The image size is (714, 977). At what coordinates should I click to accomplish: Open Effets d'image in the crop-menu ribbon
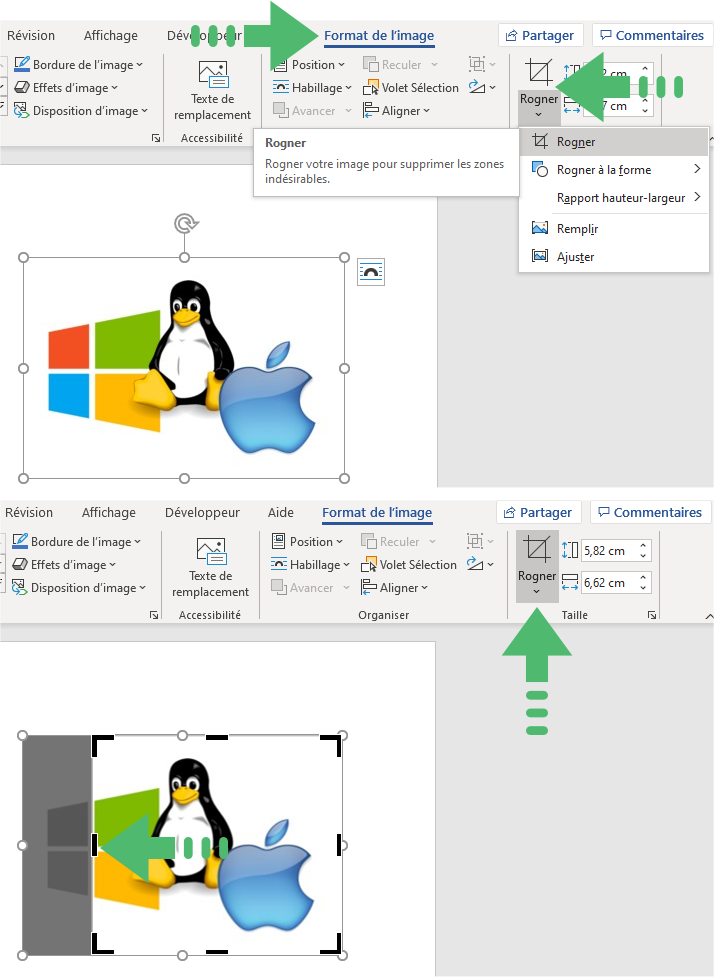click(66, 88)
